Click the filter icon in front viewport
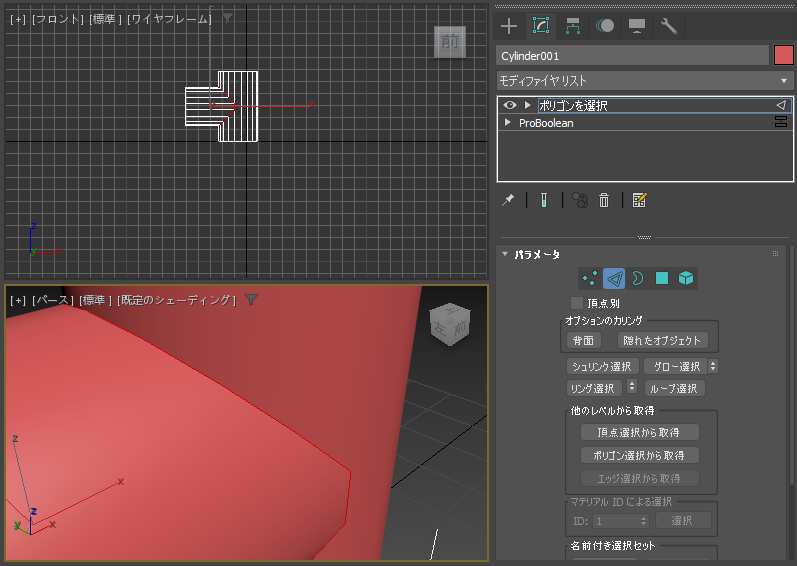The height and width of the screenshot is (566, 797). coord(227,19)
